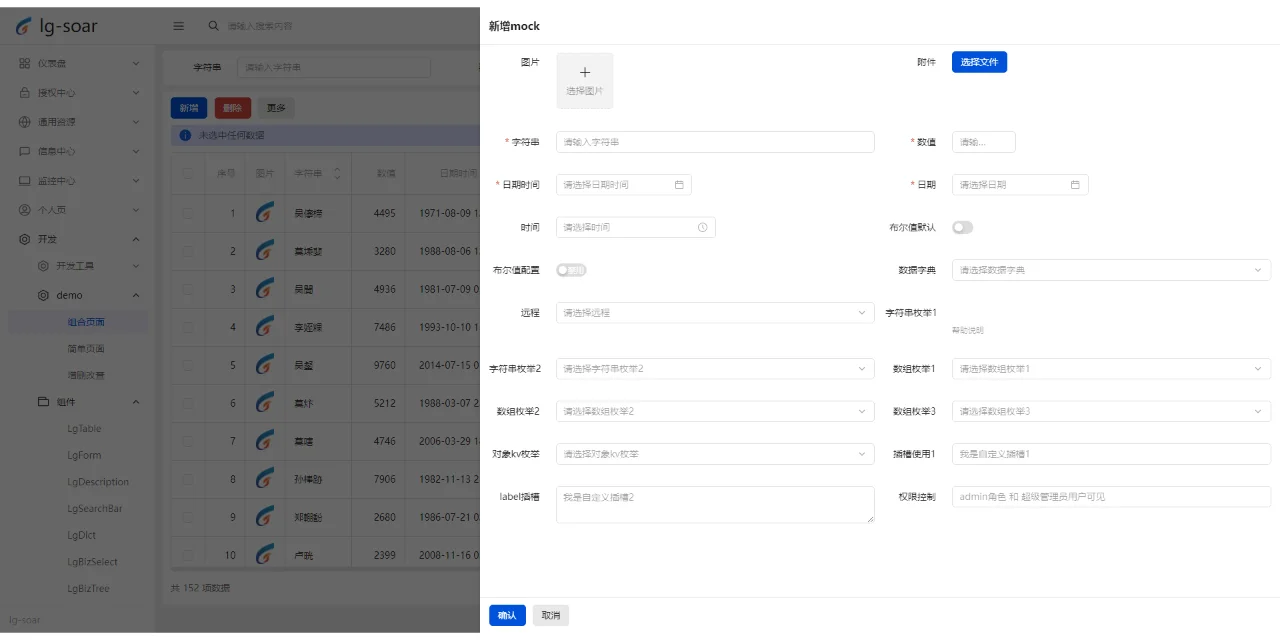
Task: Open the 数组枚举3 dropdown
Action: point(1111,411)
